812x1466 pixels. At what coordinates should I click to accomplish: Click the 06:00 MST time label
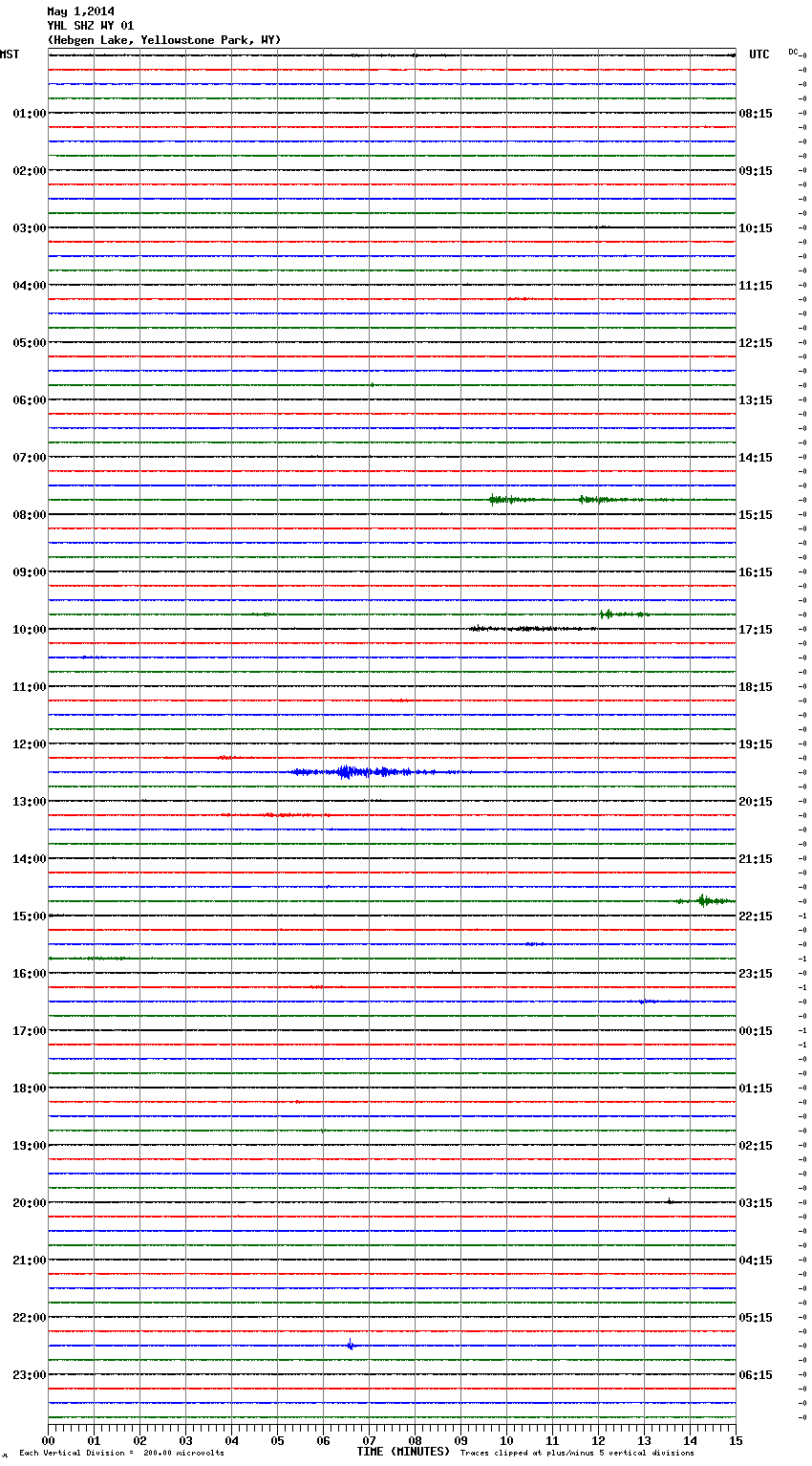[30, 400]
